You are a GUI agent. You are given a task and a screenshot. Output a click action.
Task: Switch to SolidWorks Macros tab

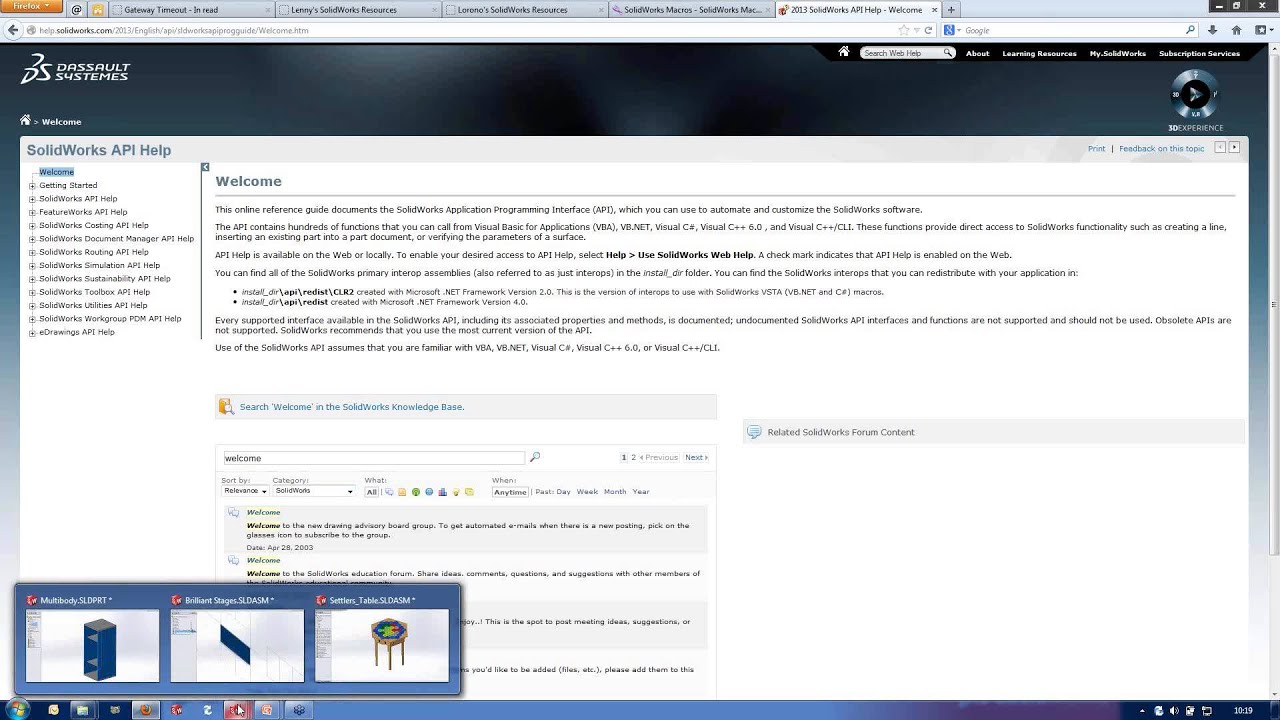tap(691, 10)
